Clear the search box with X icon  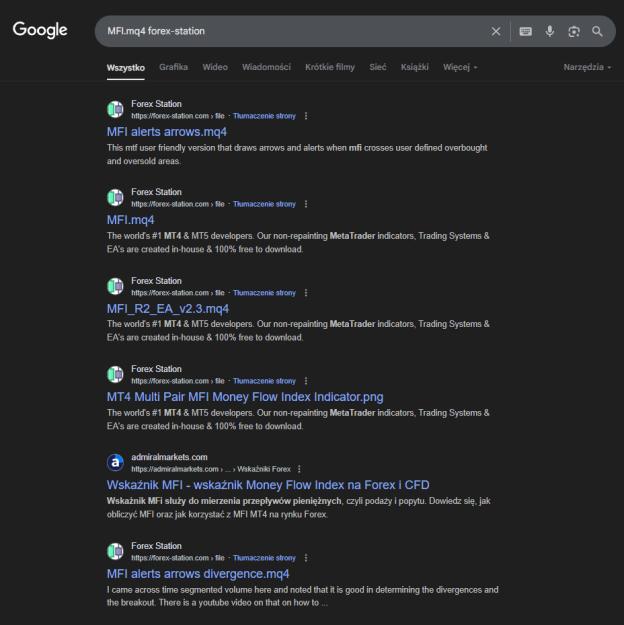496,31
